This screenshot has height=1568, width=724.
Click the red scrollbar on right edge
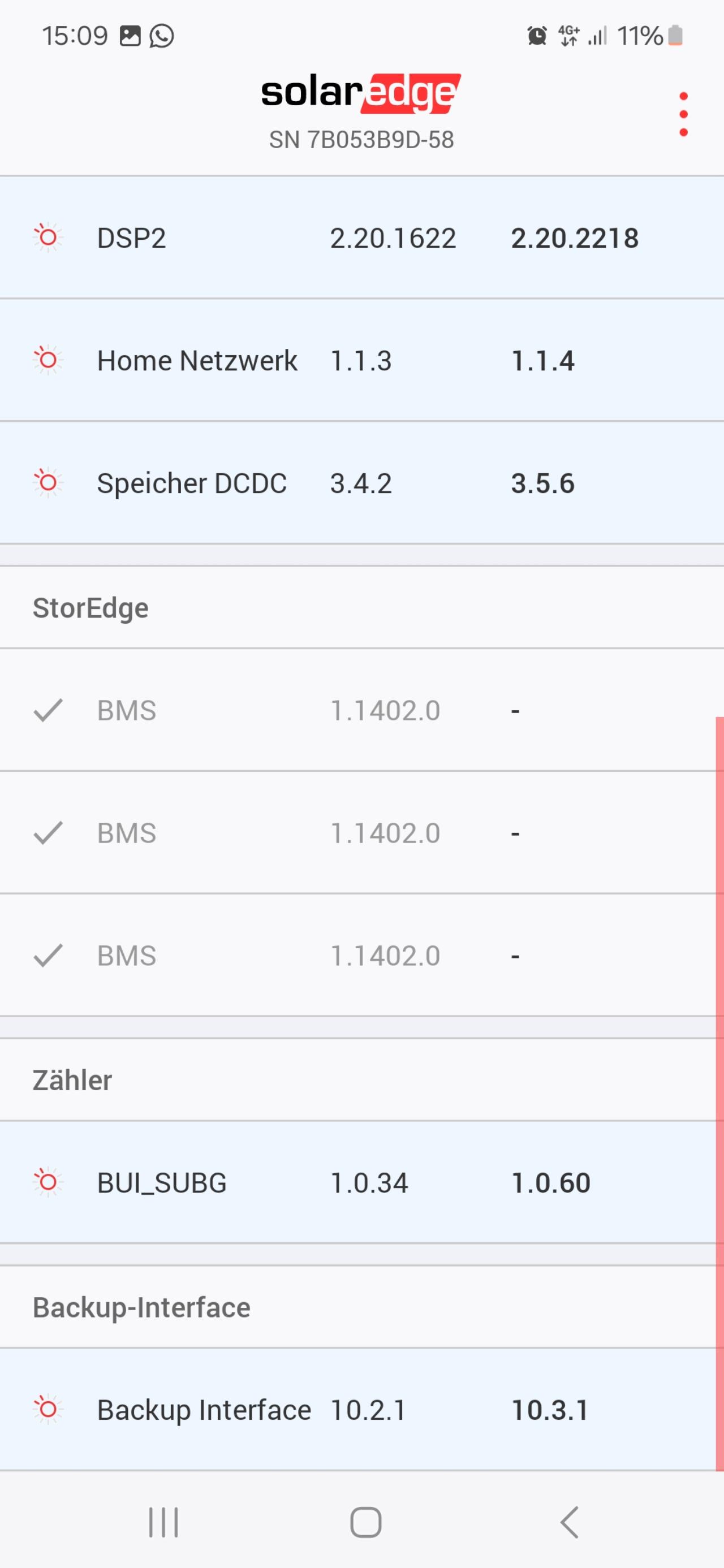coord(719,1093)
